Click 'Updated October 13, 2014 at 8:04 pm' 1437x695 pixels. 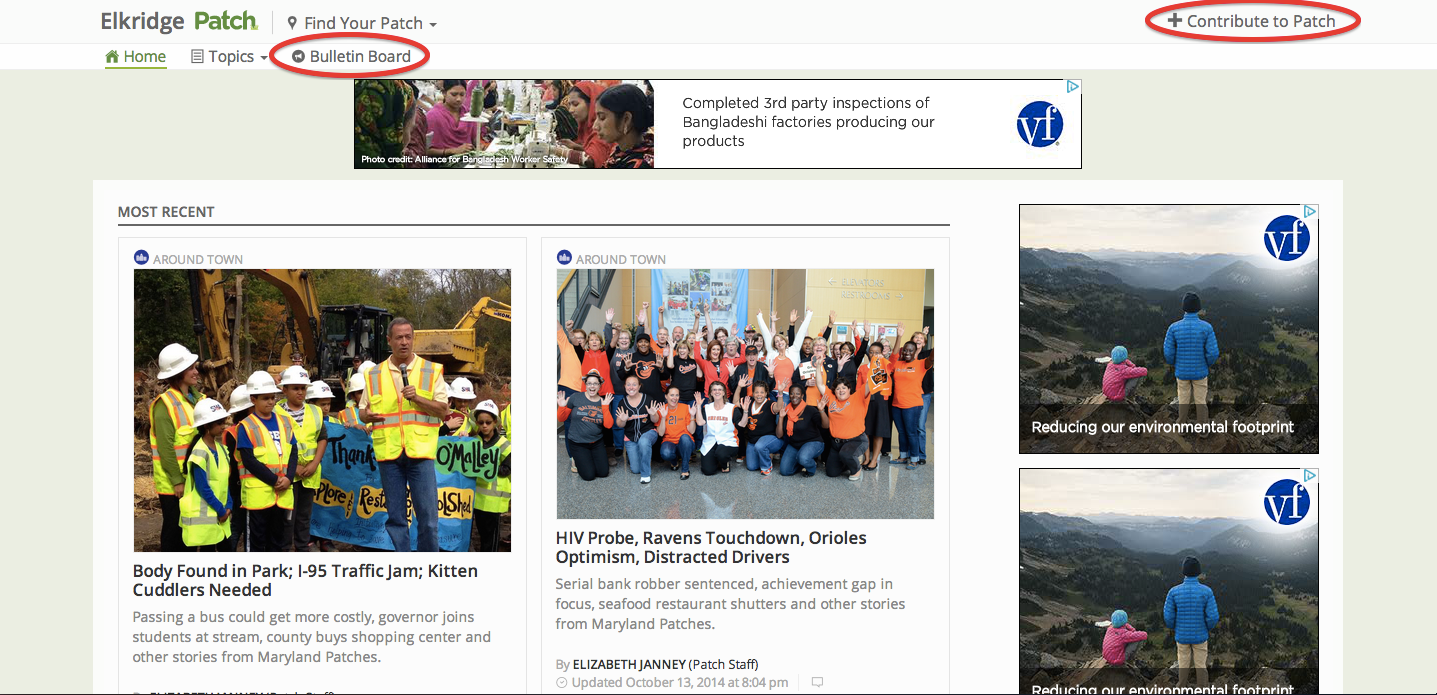point(679,683)
